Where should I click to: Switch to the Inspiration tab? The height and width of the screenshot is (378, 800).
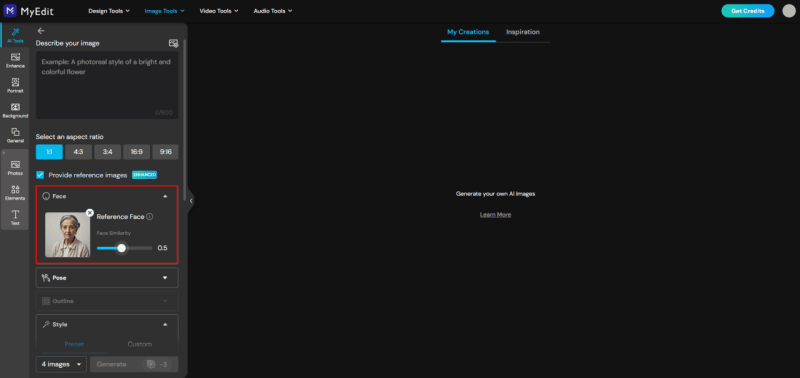[x=522, y=32]
